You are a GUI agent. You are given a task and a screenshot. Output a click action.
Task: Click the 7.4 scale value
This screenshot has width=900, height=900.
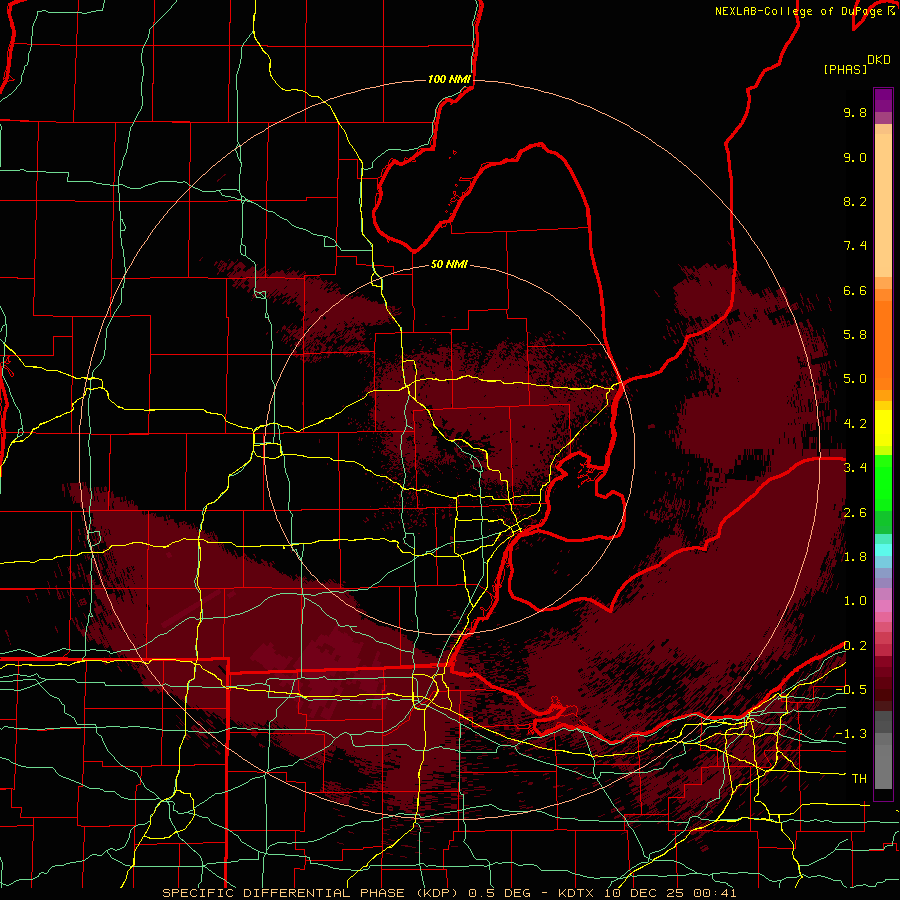(855, 246)
